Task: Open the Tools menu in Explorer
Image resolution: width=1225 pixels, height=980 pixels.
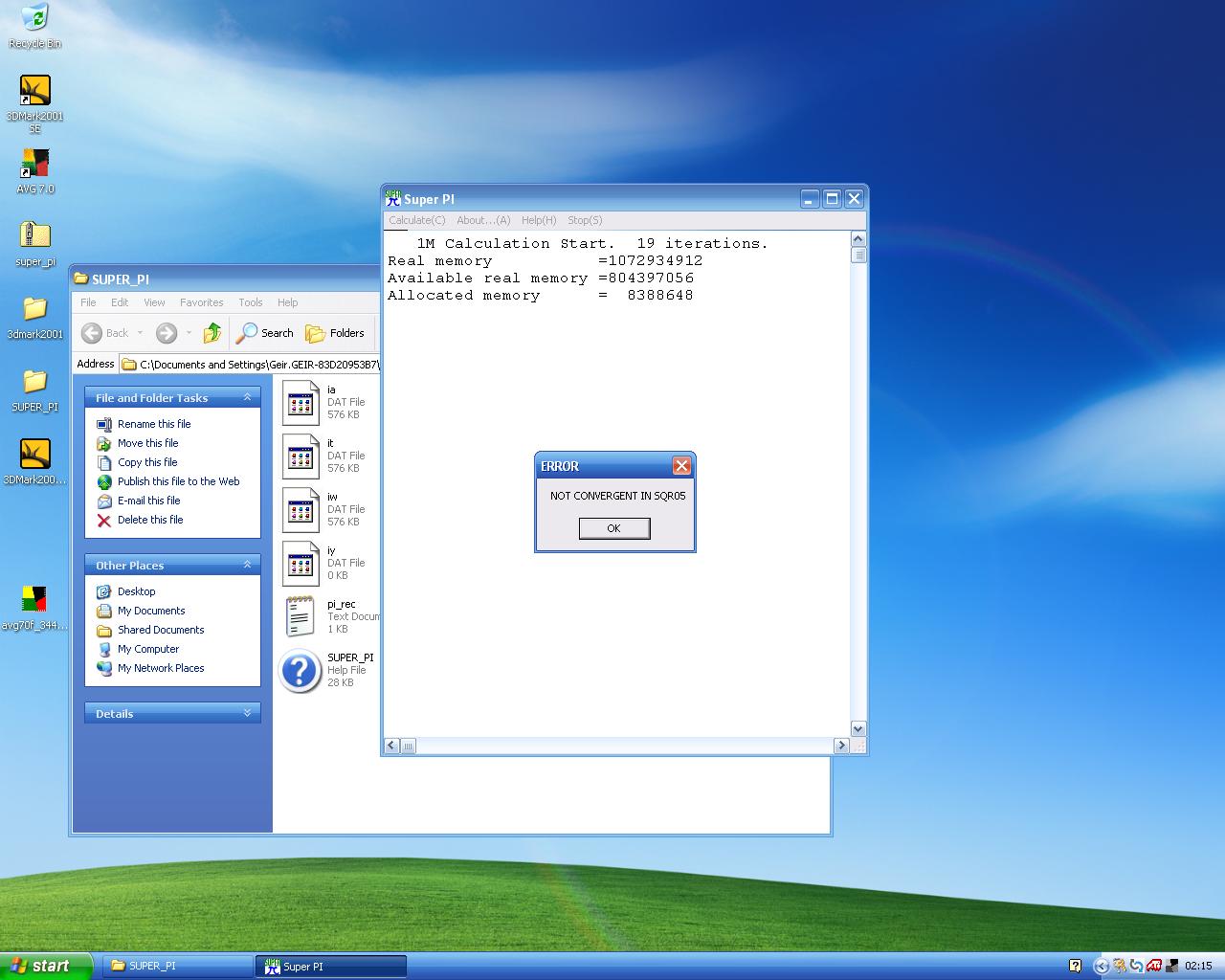Action: (x=251, y=302)
